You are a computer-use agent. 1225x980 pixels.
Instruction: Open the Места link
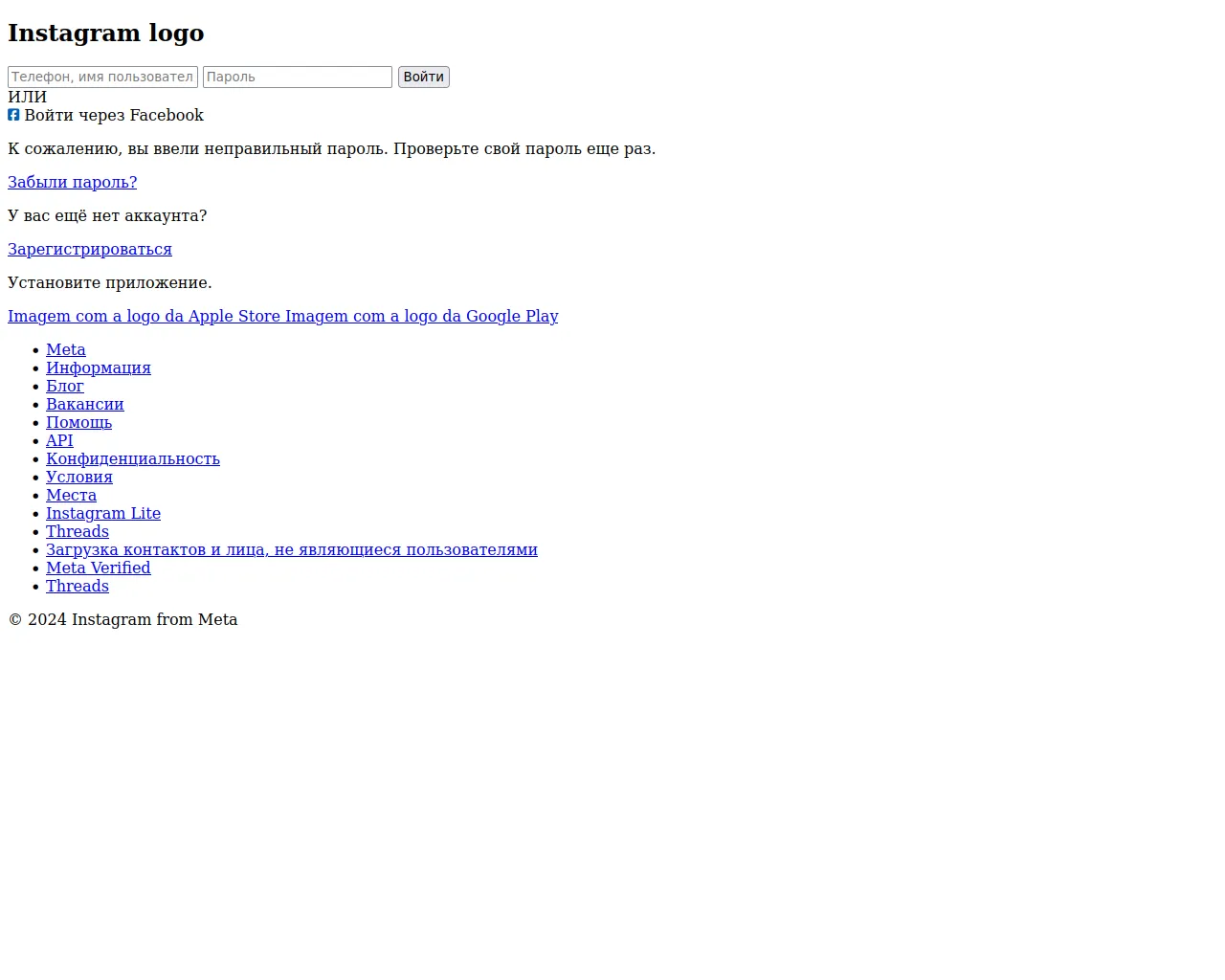coord(72,495)
